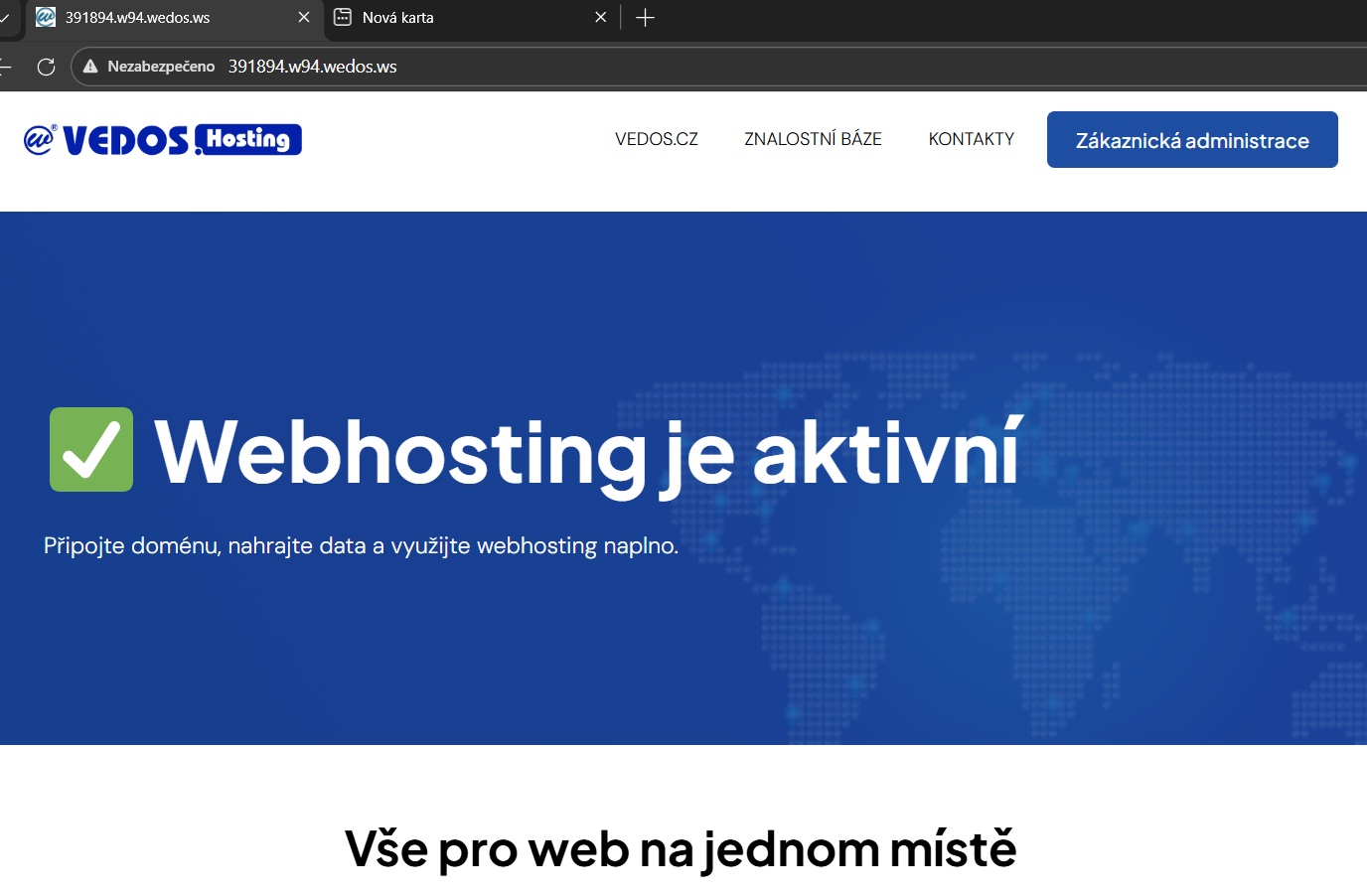This screenshot has height=896, width=1367.
Task: Go to KONTAKTY page
Action: coord(971,139)
